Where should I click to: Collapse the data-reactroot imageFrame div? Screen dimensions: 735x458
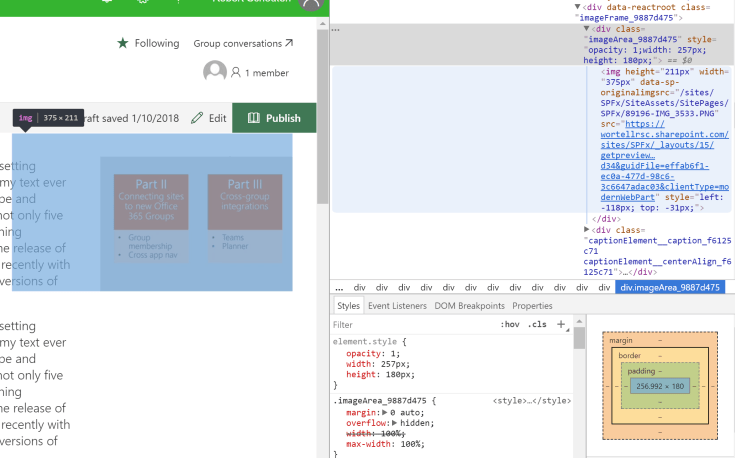click(578, 7)
